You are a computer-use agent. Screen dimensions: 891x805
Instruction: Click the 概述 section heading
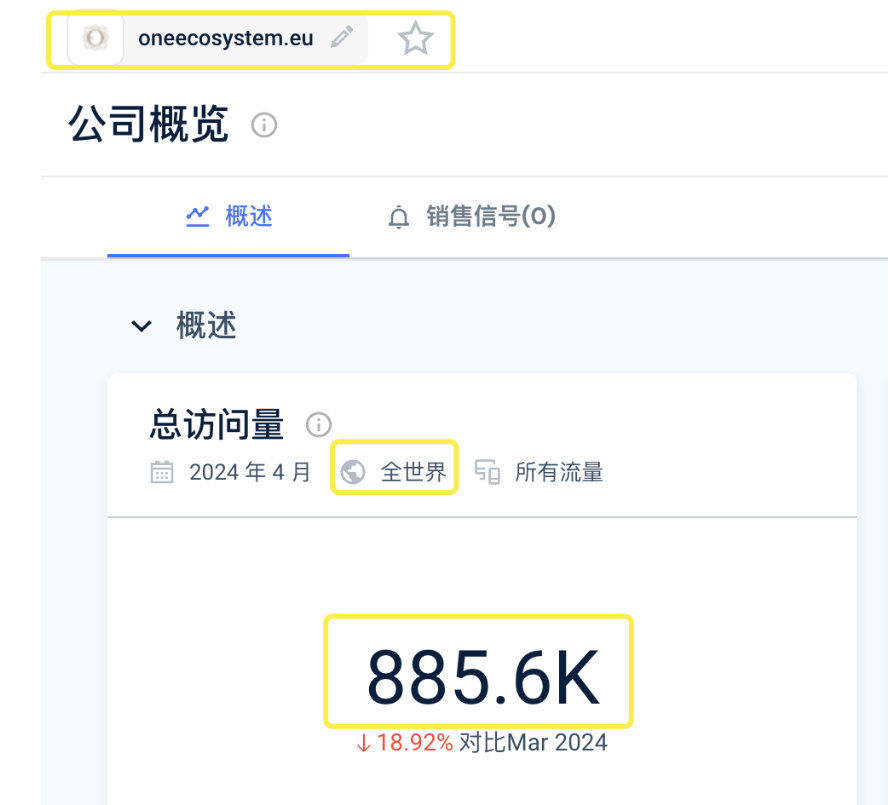[x=206, y=326]
